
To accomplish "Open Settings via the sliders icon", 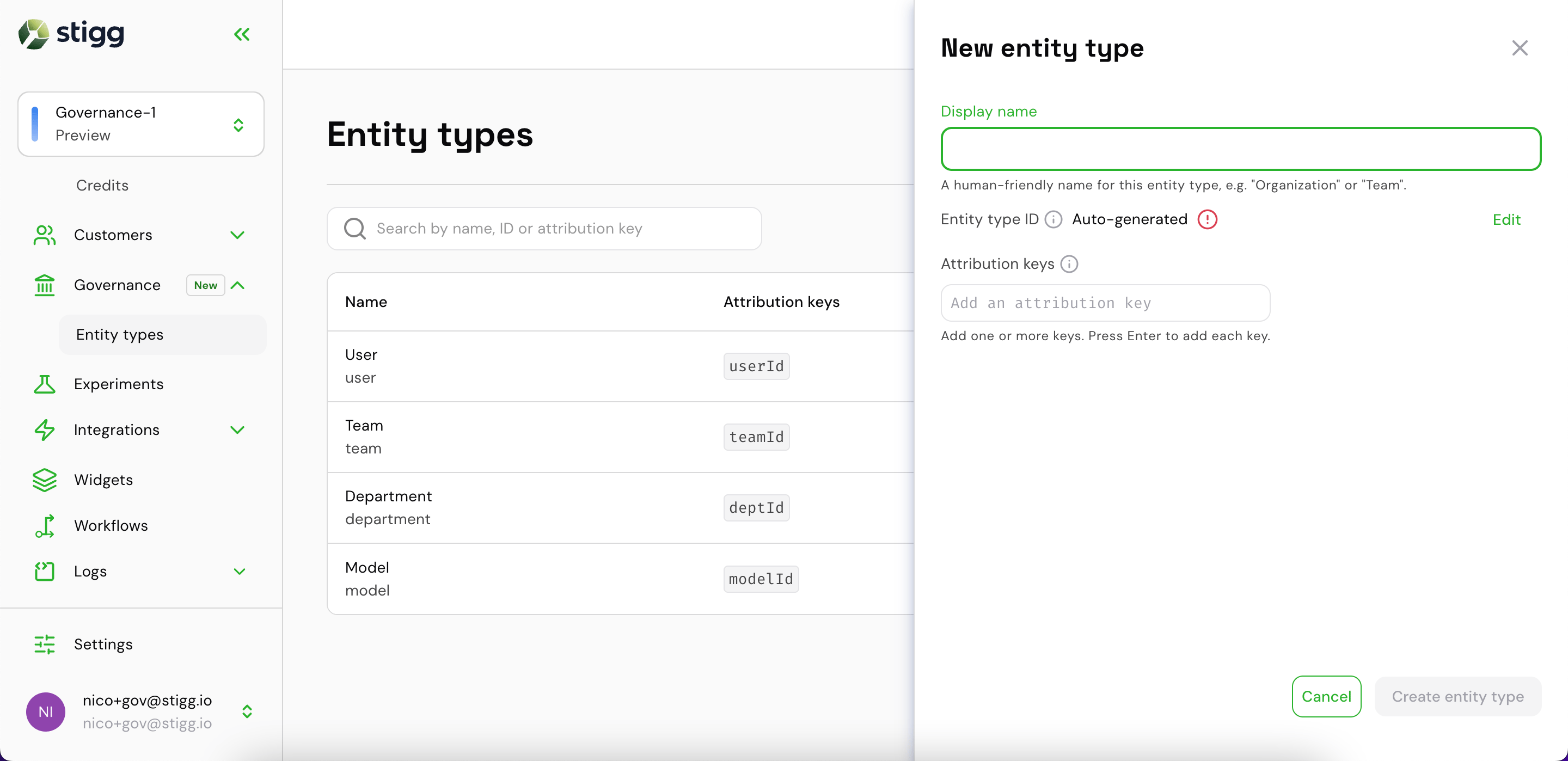I will tap(45, 644).
